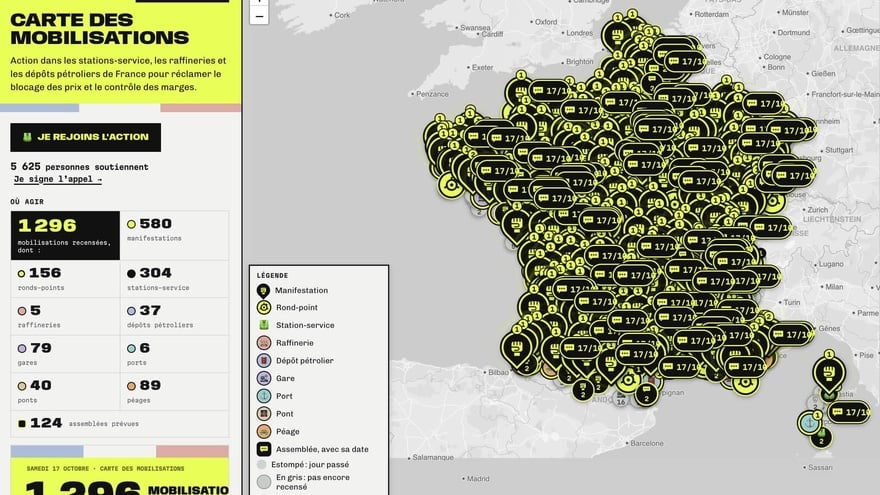Show the 124 assemblées prévues
The height and width of the screenshot is (495, 880).
point(120,423)
